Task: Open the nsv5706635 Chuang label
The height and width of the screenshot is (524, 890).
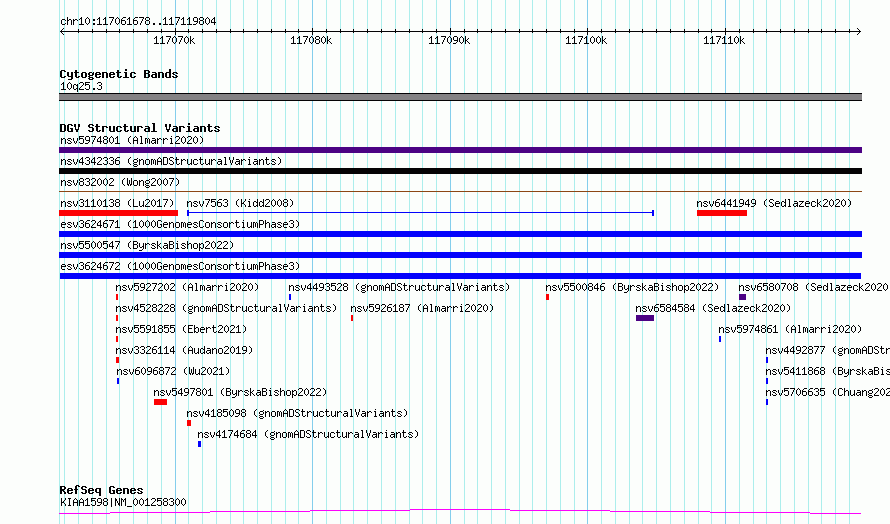Action: coord(827,392)
